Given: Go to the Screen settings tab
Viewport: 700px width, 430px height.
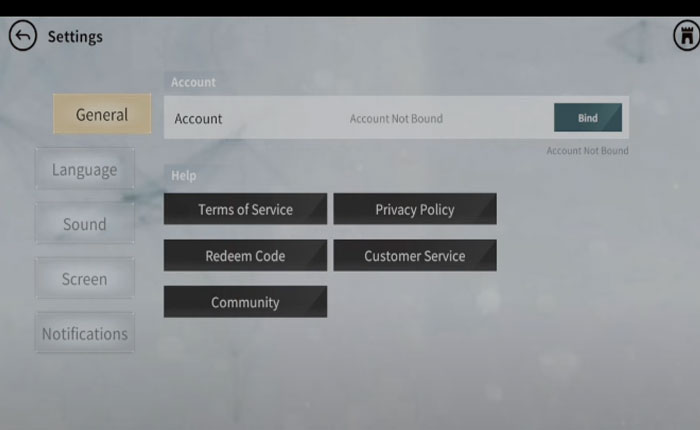Looking at the screenshot, I should click(x=84, y=279).
